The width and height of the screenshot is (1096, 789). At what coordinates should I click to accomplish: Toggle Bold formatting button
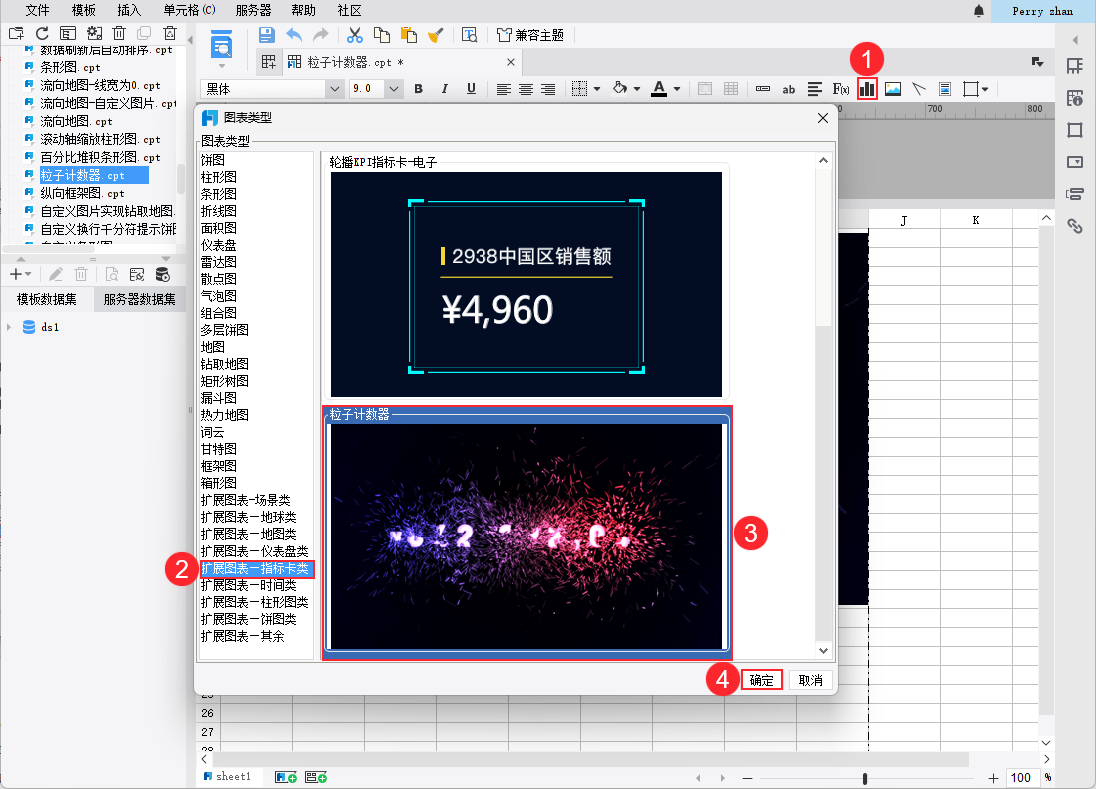(x=419, y=89)
